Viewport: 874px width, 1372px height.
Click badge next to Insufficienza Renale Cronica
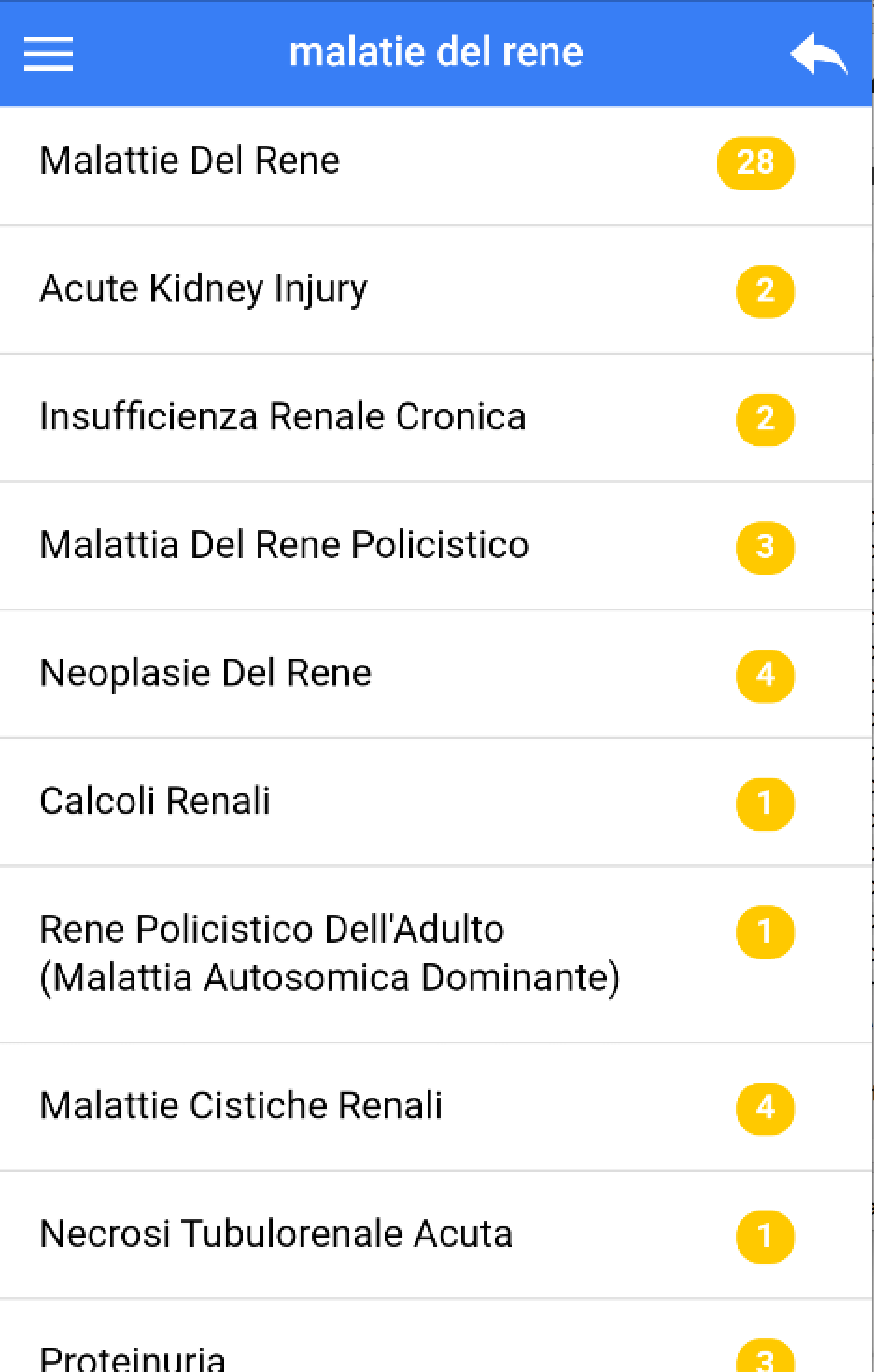coord(765,419)
